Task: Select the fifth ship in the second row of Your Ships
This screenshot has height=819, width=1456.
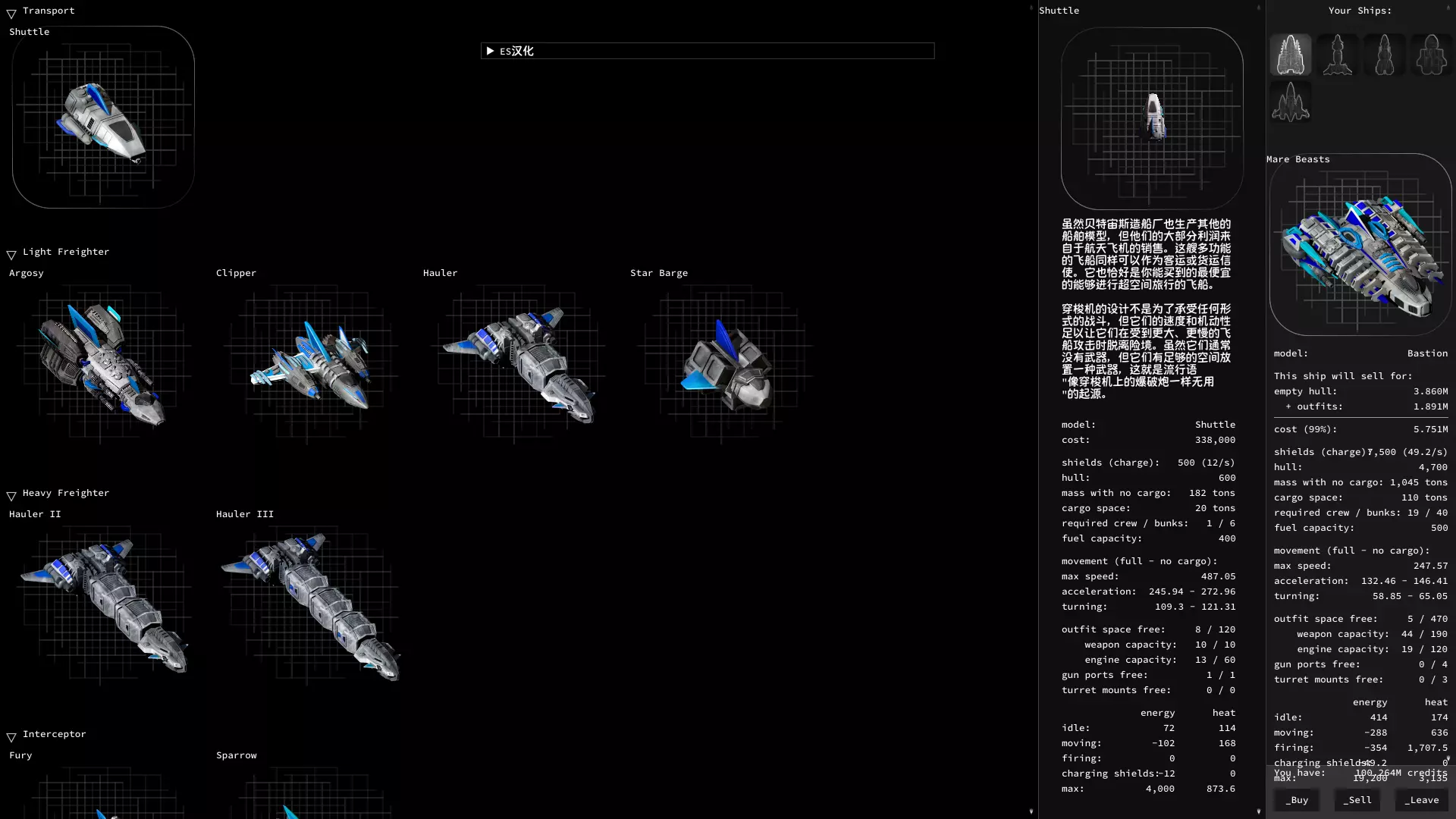Action: point(1290,102)
